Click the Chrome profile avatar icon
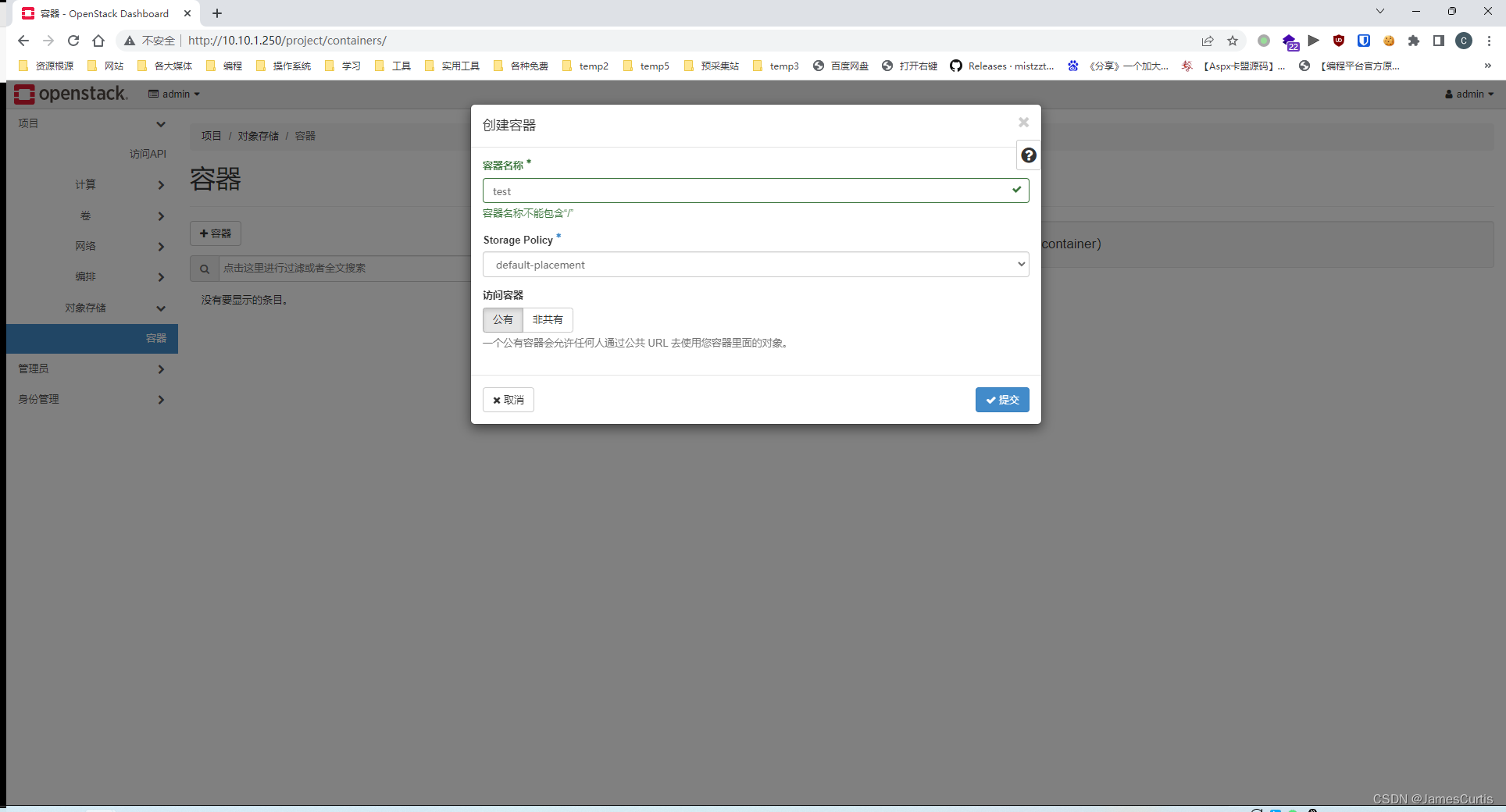The height and width of the screenshot is (812, 1506). pos(1463,41)
